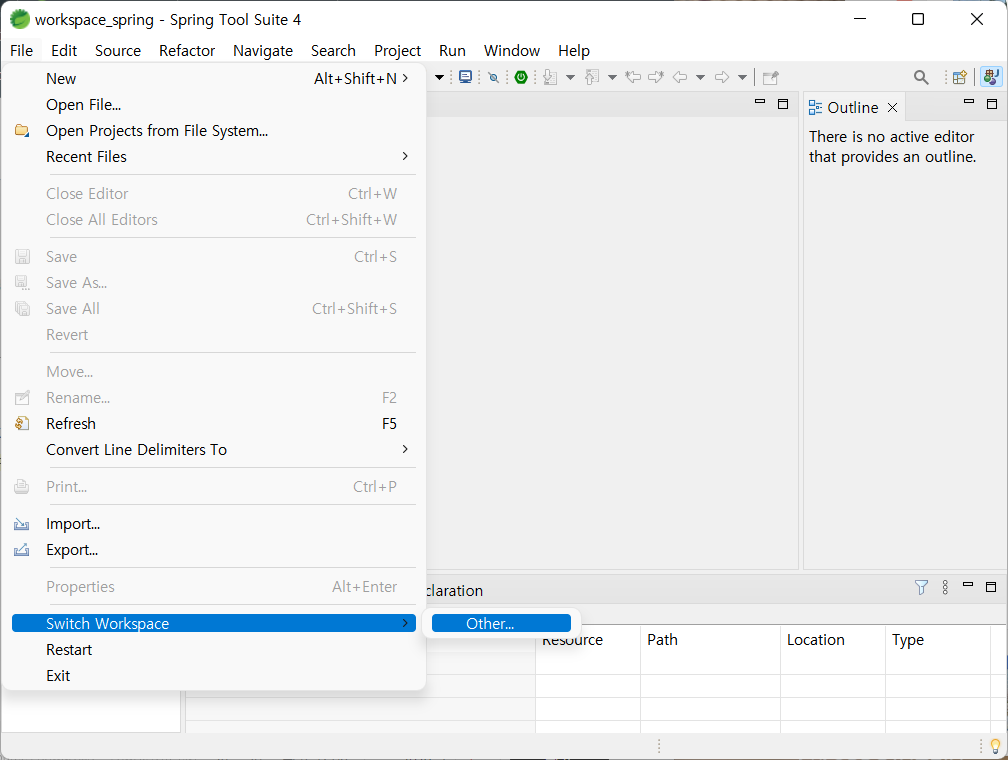Open the console monitor toolbar icon
1008x760 pixels.
[x=465, y=77]
